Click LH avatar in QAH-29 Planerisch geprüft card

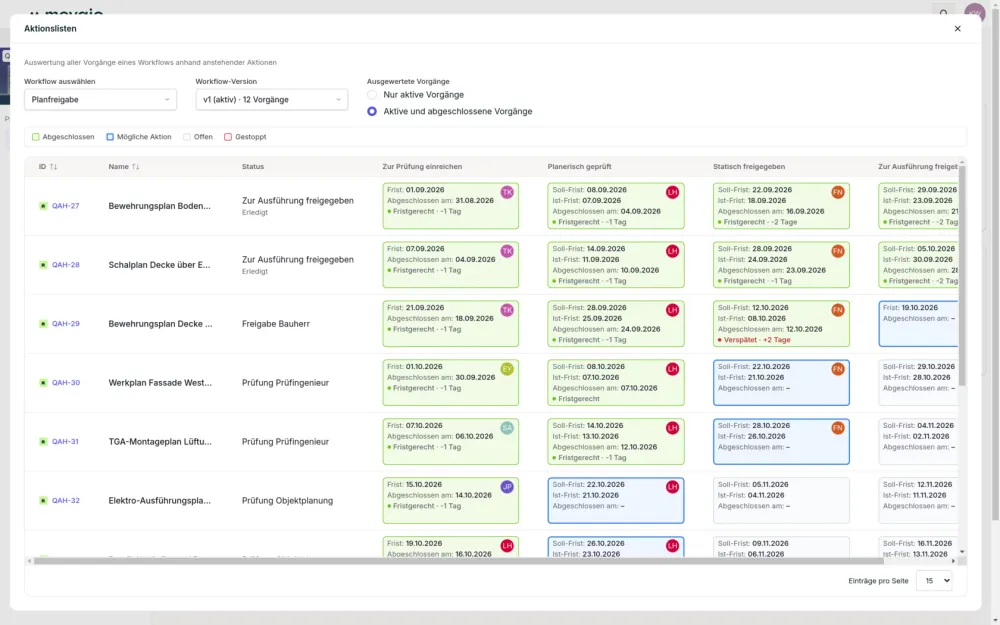(x=672, y=310)
